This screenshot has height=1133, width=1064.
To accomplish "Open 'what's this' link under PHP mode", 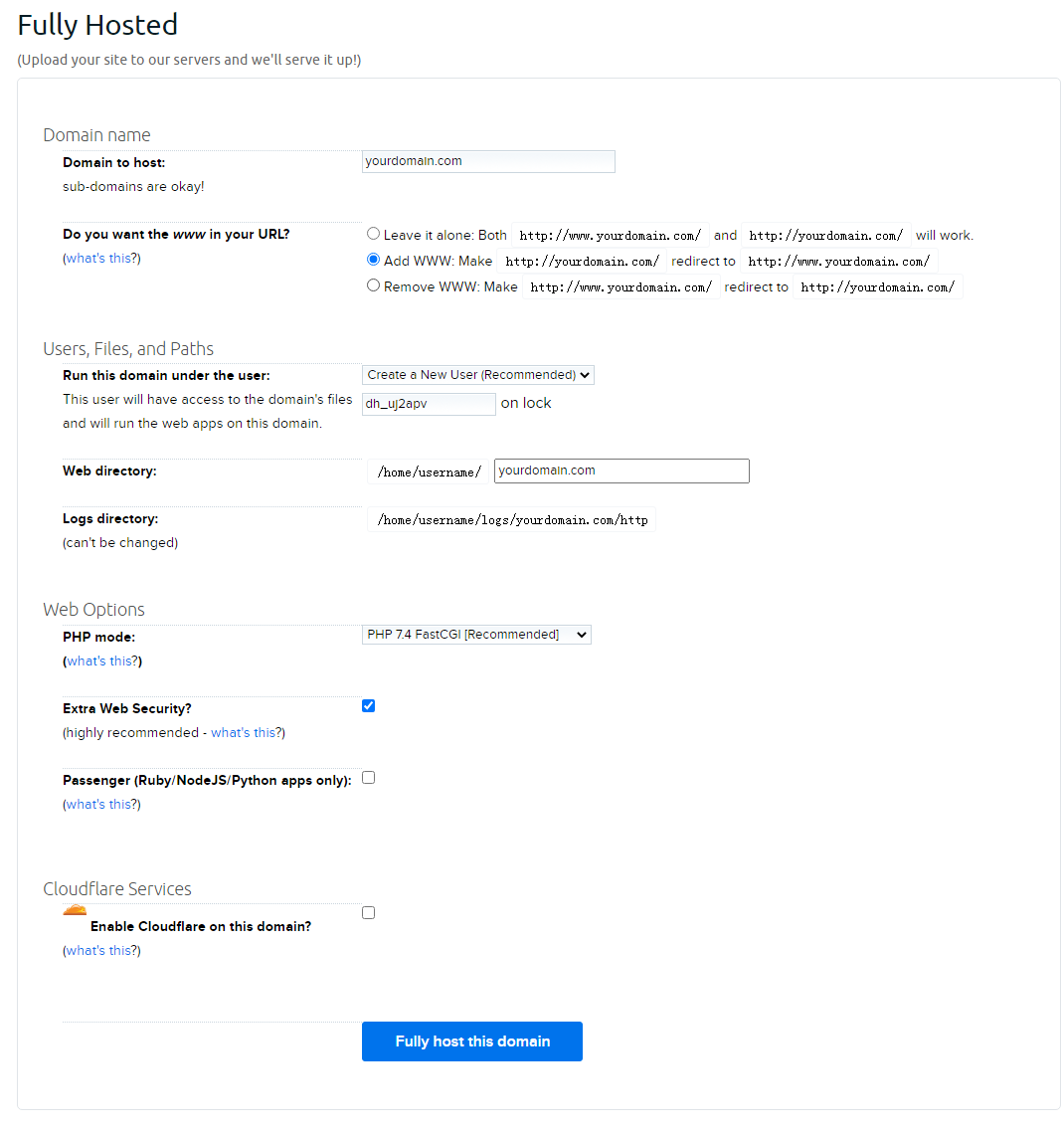I will (102, 661).
